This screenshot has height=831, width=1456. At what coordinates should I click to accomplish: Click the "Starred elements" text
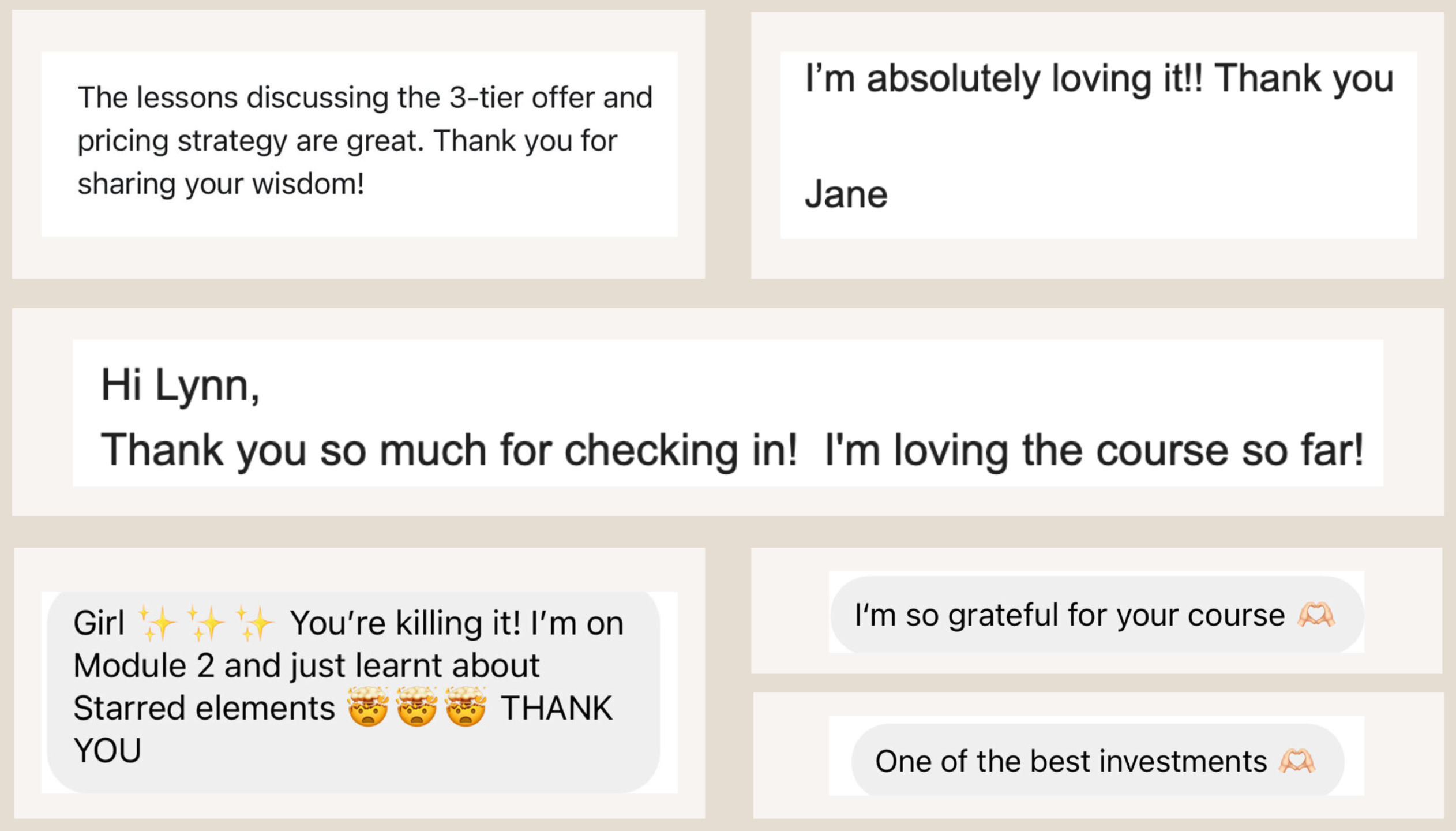[x=204, y=708]
